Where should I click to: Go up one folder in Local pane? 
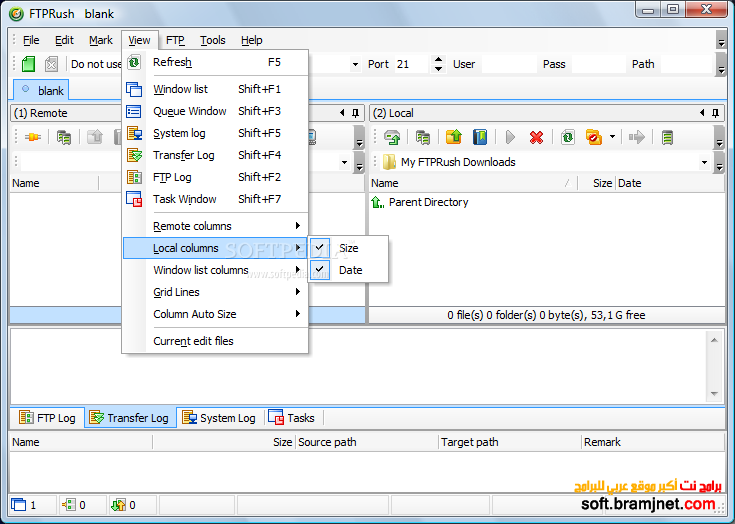[x=454, y=137]
